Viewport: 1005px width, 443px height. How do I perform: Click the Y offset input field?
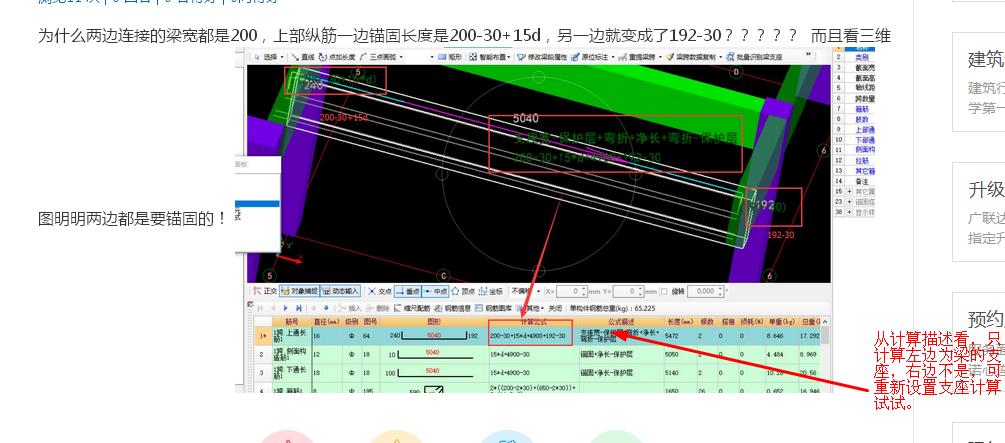(628, 291)
